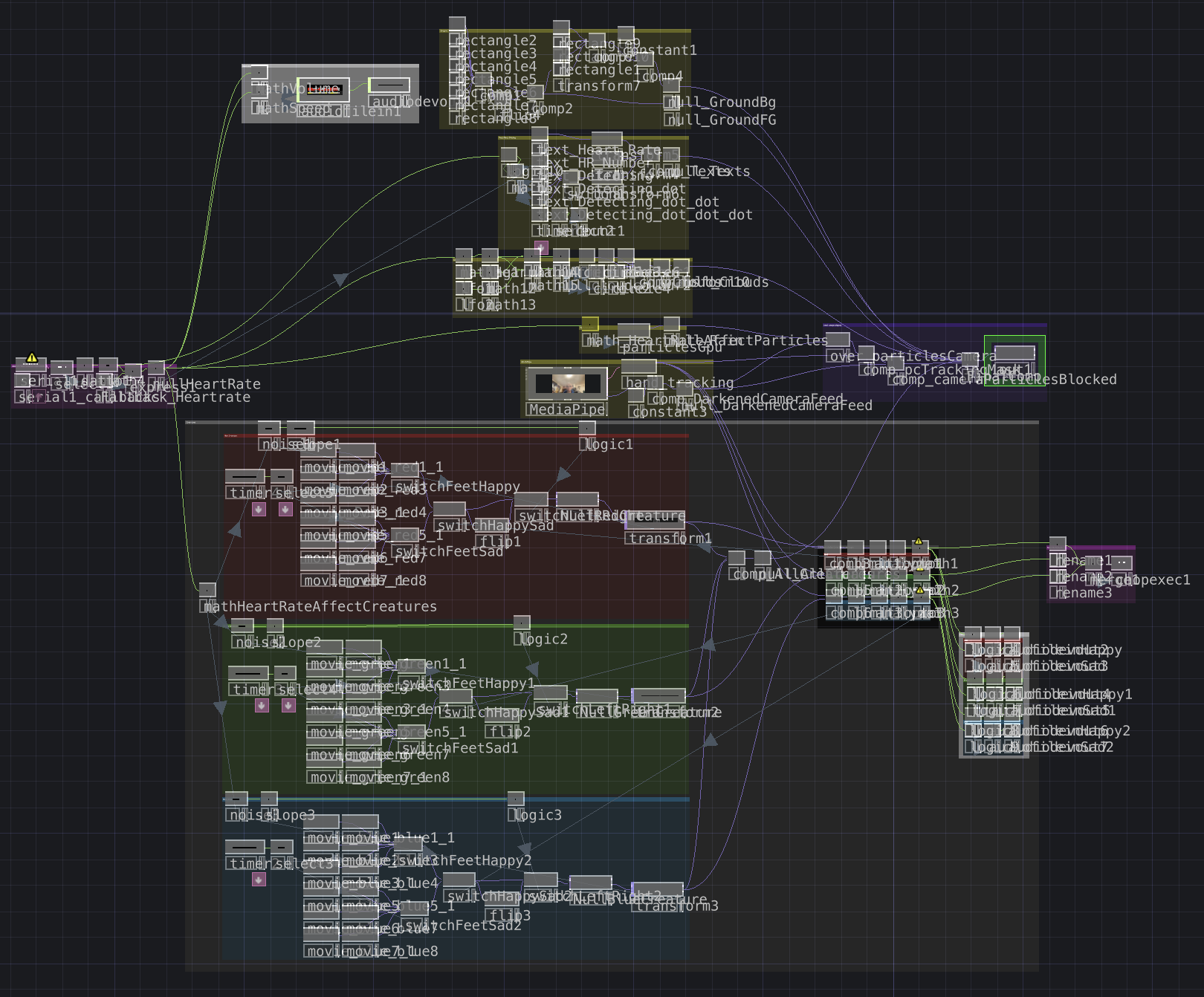Image resolution: width=1204 pixels, height=997 pixels.
Task: Select the logic1 node tile
Action: 587,428
